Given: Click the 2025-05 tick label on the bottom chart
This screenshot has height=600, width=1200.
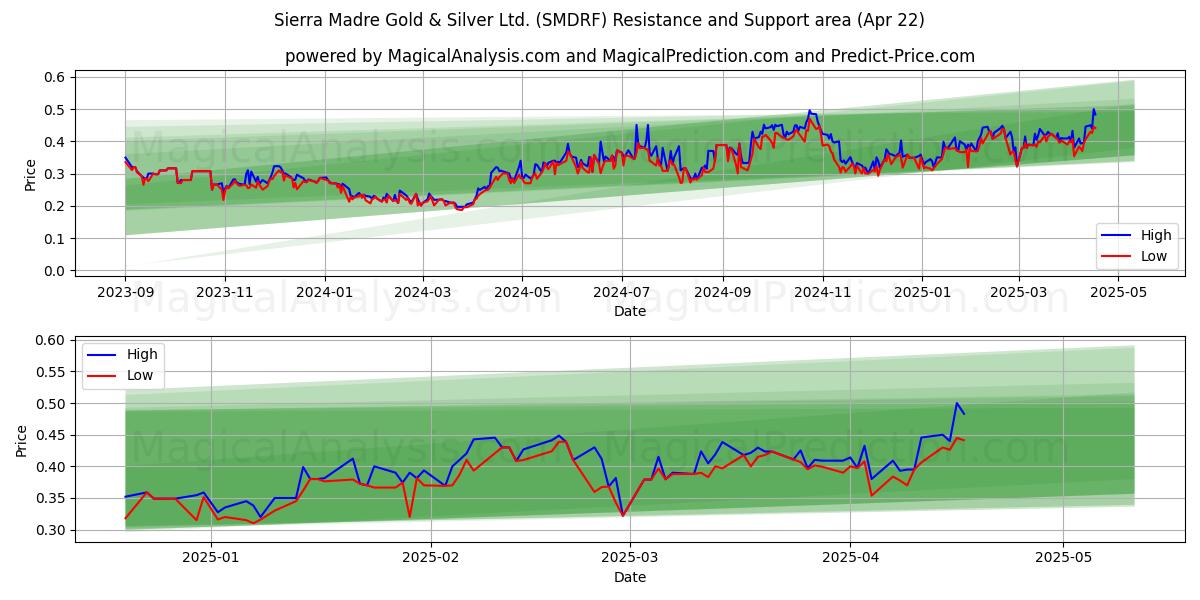Looking at the screenshot, I should pos(1063,558).
